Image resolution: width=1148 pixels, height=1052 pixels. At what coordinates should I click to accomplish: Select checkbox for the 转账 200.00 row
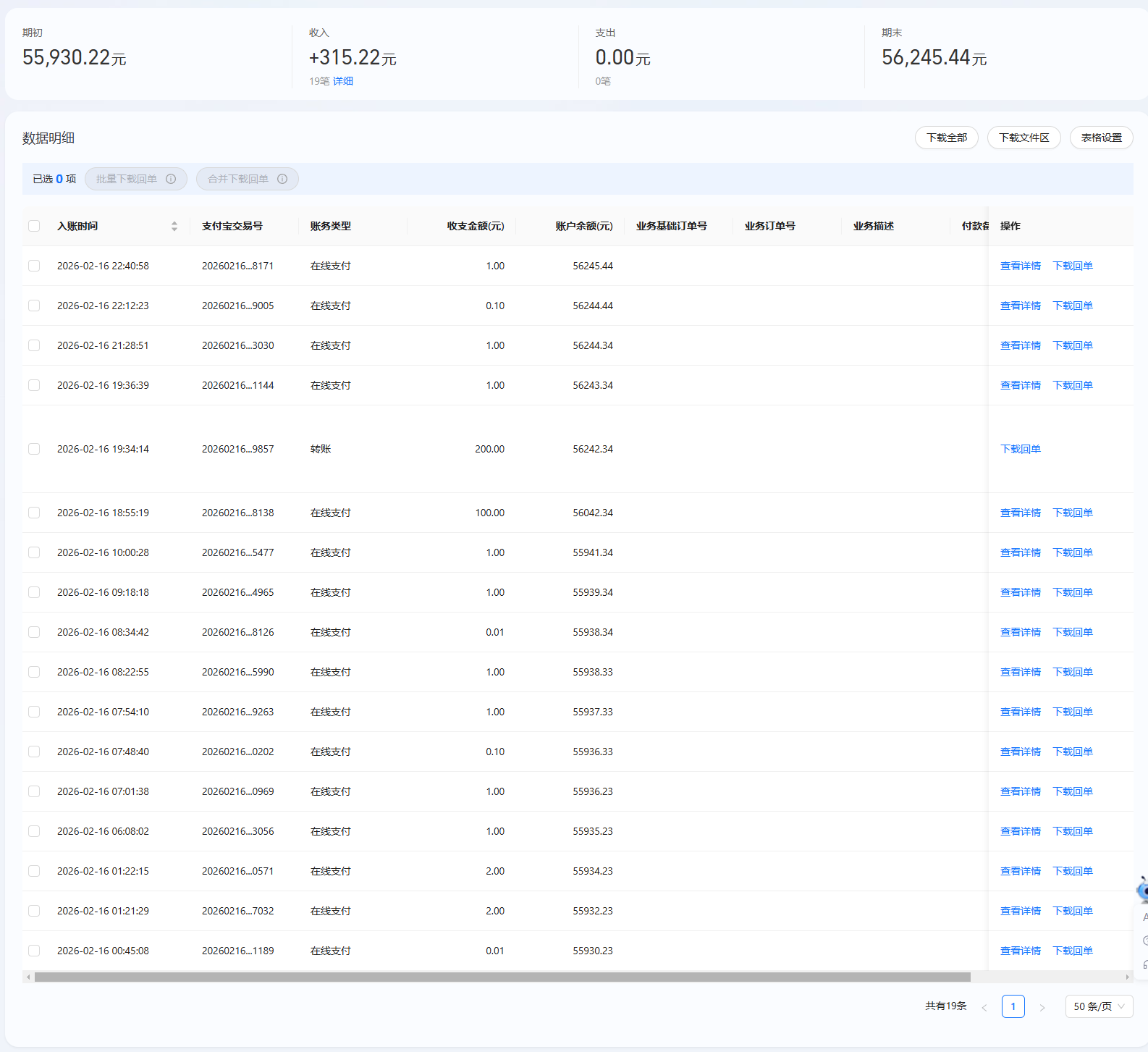click(34, 449)
